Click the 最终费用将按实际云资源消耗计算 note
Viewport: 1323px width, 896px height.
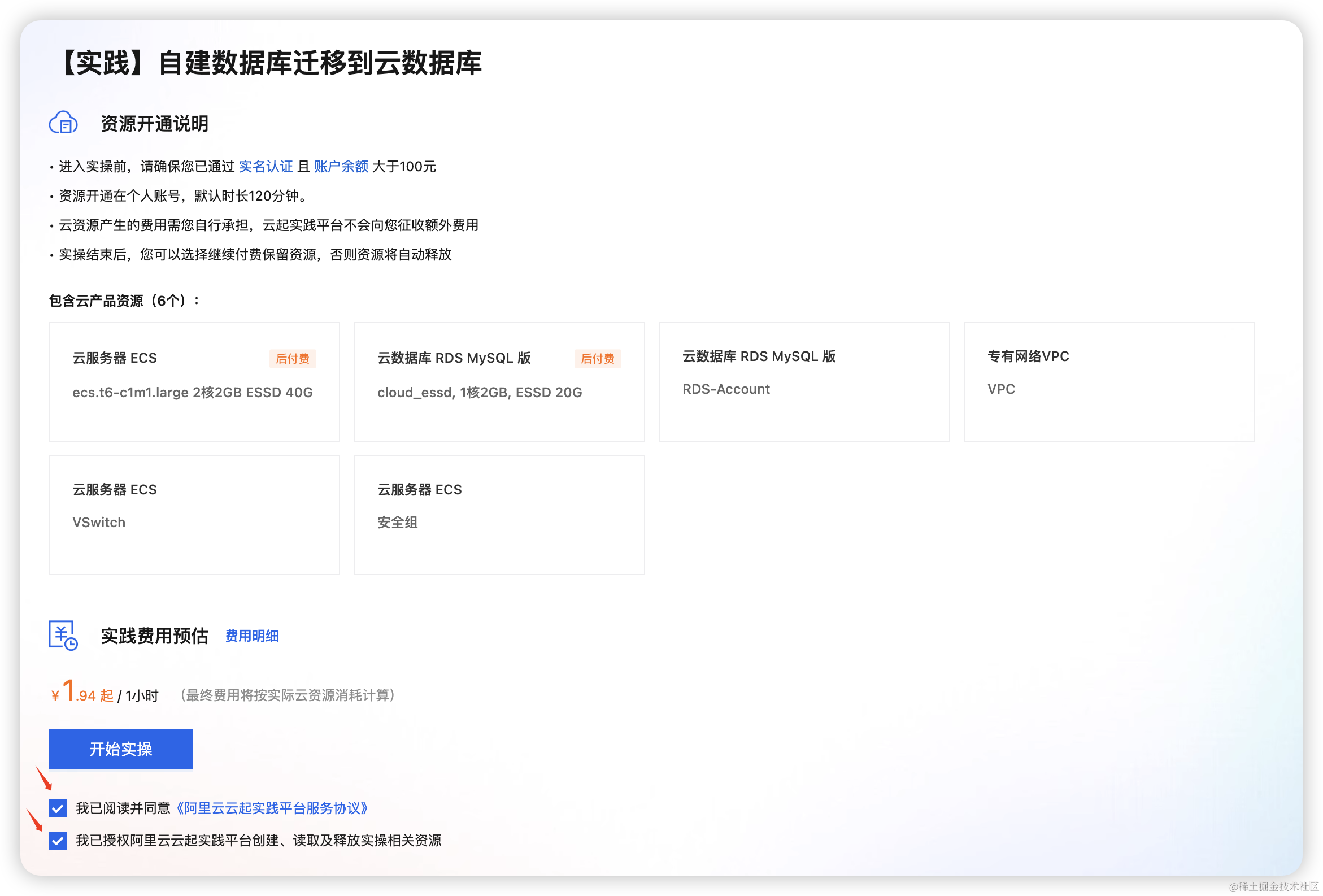(x=288, y=695)
